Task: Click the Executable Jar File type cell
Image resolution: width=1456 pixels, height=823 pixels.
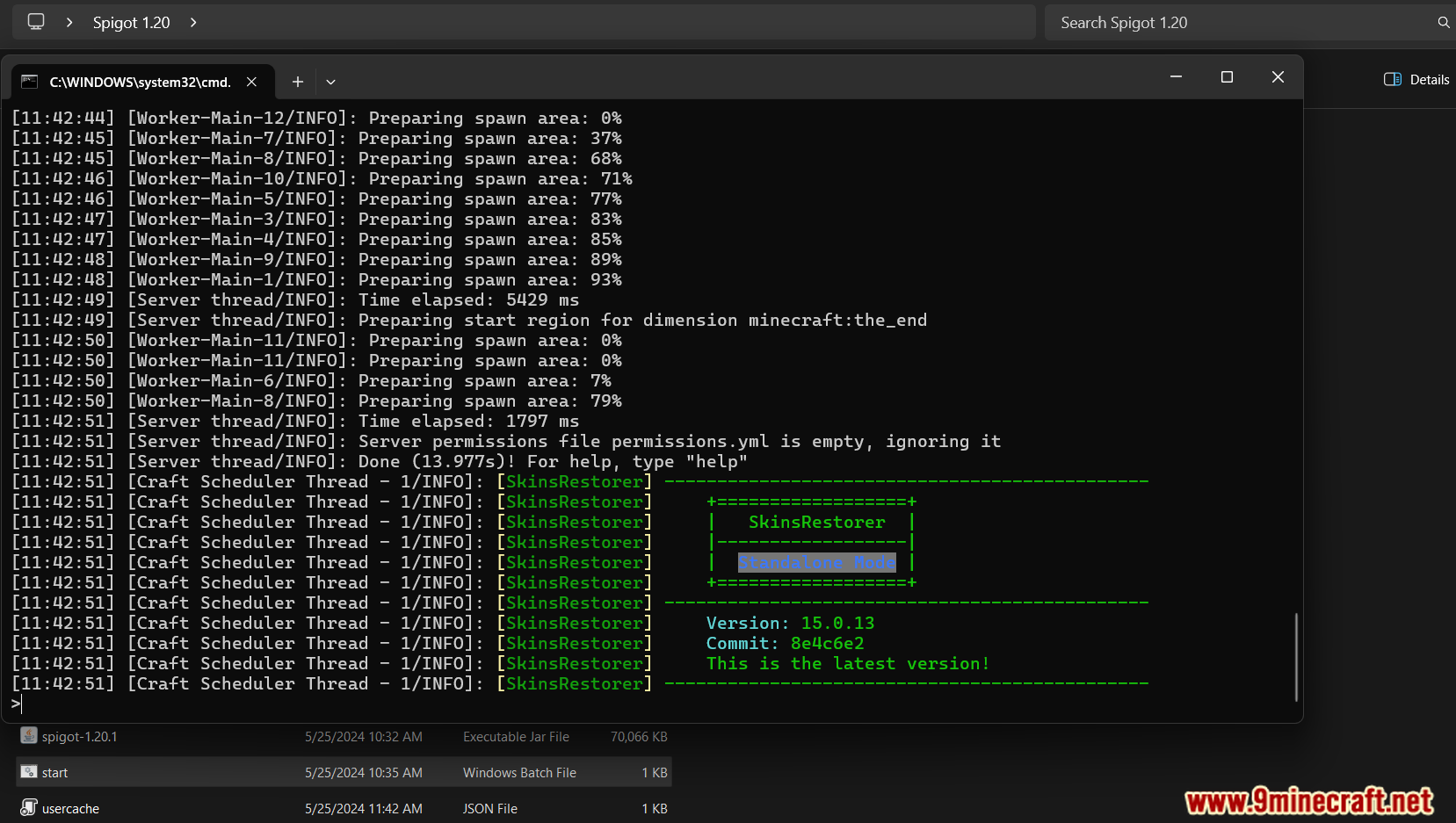Action: pos(516,737)
